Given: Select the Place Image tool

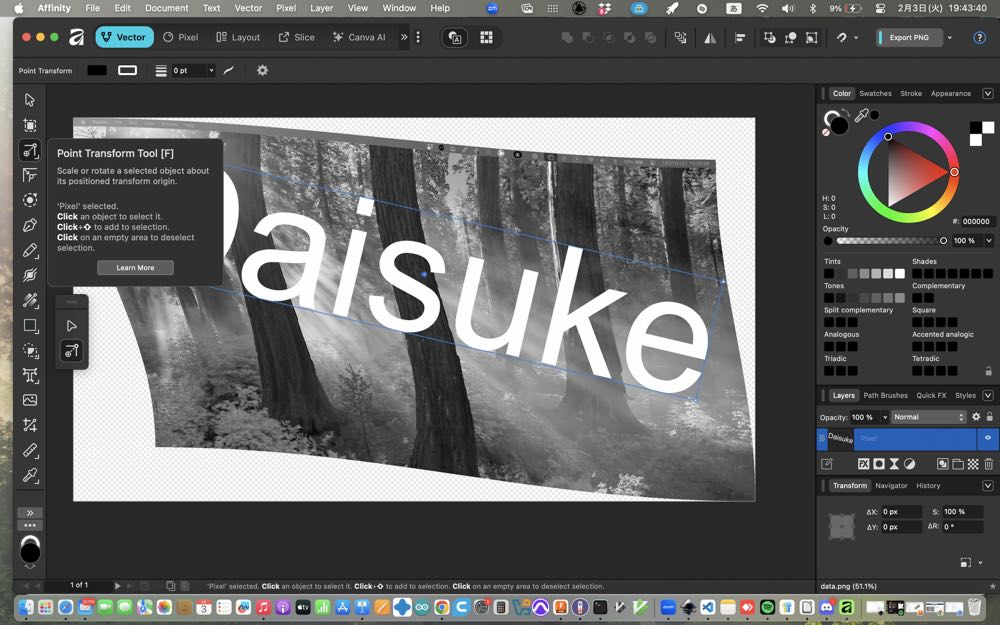Looking at the screenshot, I should point(30,401).
